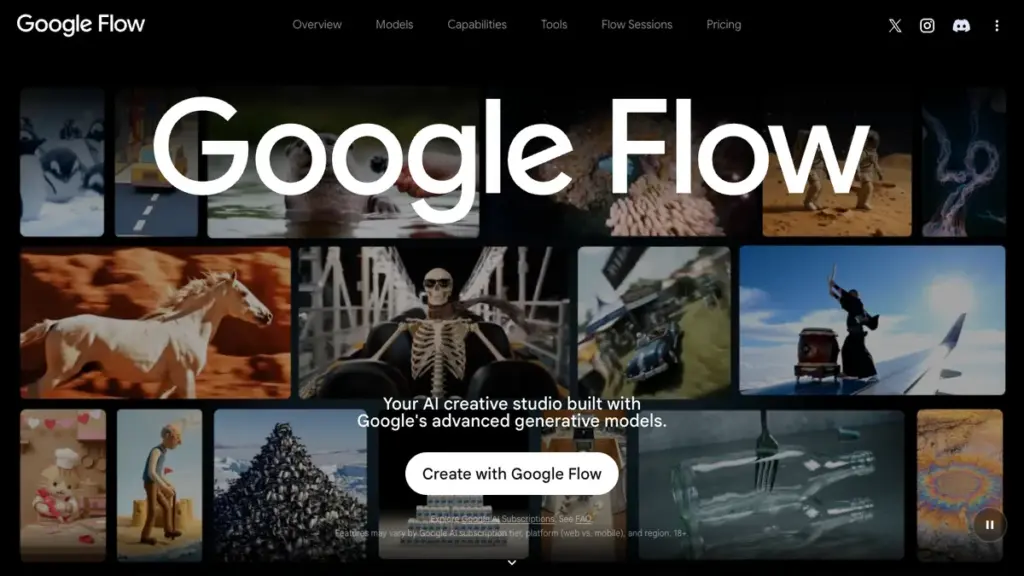
Task: Open the Tools nav item
Action: pos(554,25)
